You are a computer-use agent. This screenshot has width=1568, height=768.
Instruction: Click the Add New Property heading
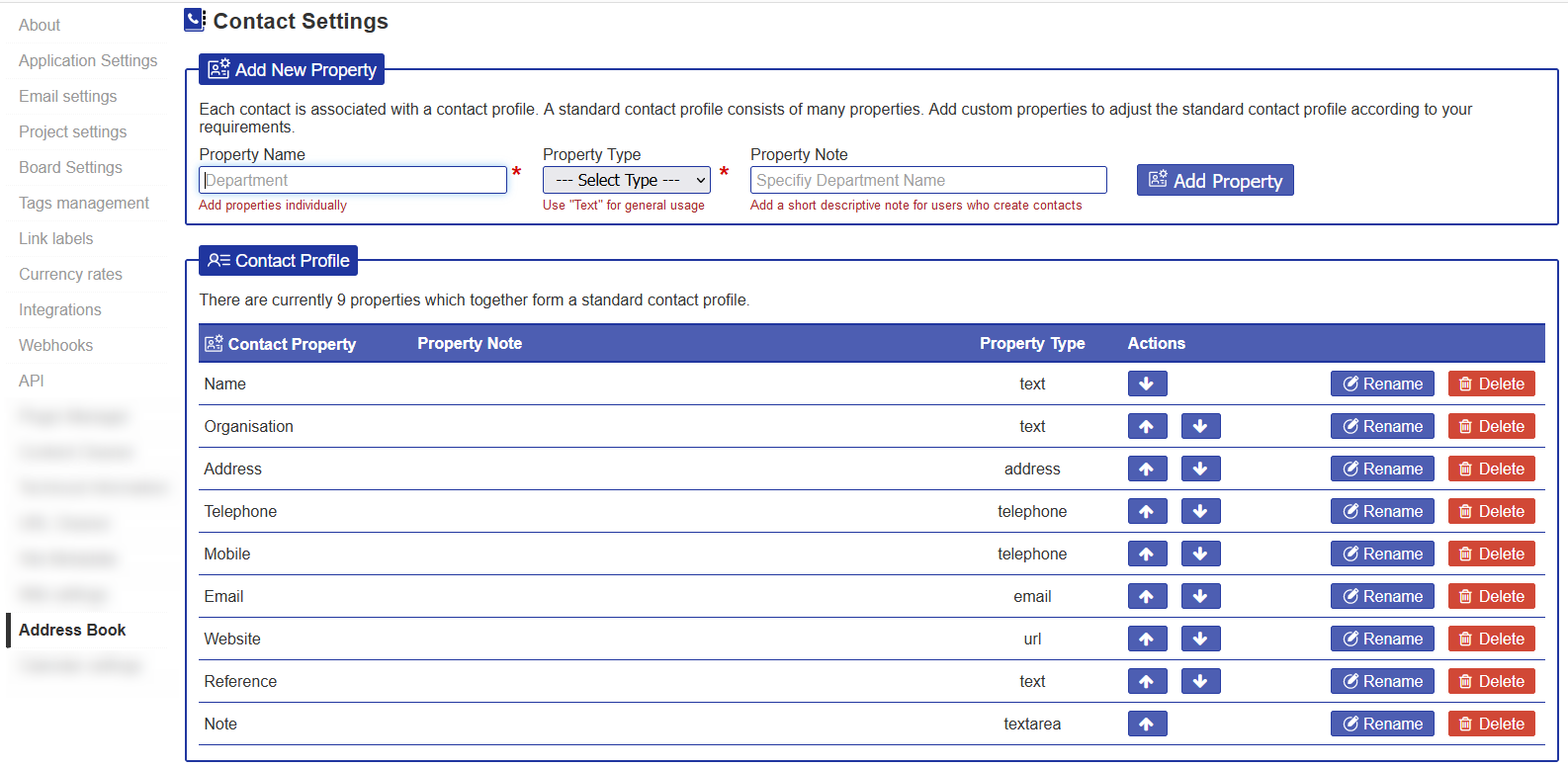(x=292, y=69)
